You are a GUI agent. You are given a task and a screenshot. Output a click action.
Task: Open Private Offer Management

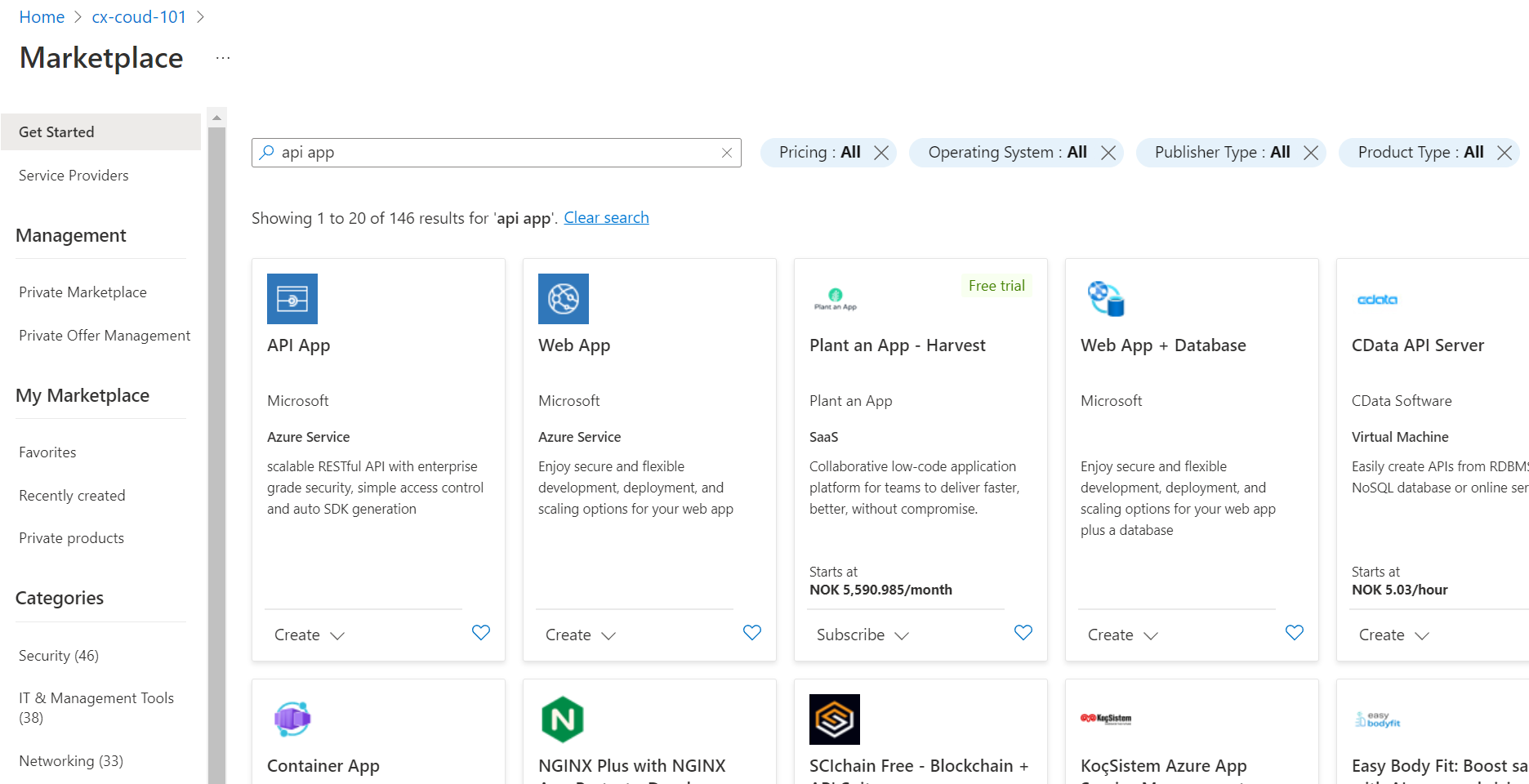(105, 336)
